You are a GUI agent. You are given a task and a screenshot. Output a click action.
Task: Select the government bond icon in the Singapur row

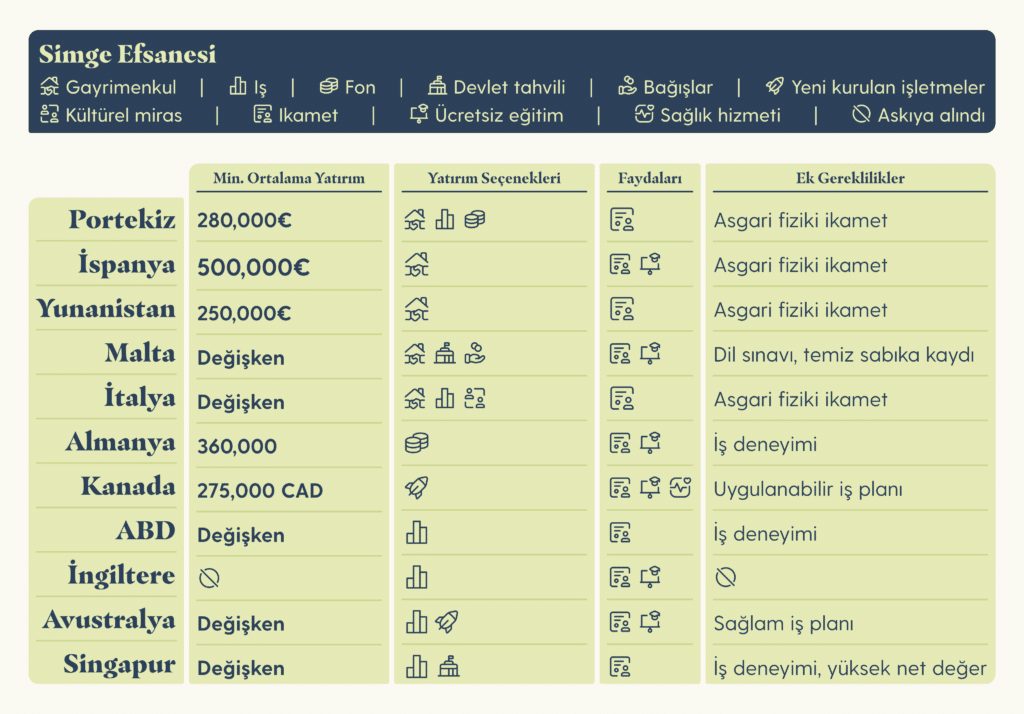click(446, 666)
